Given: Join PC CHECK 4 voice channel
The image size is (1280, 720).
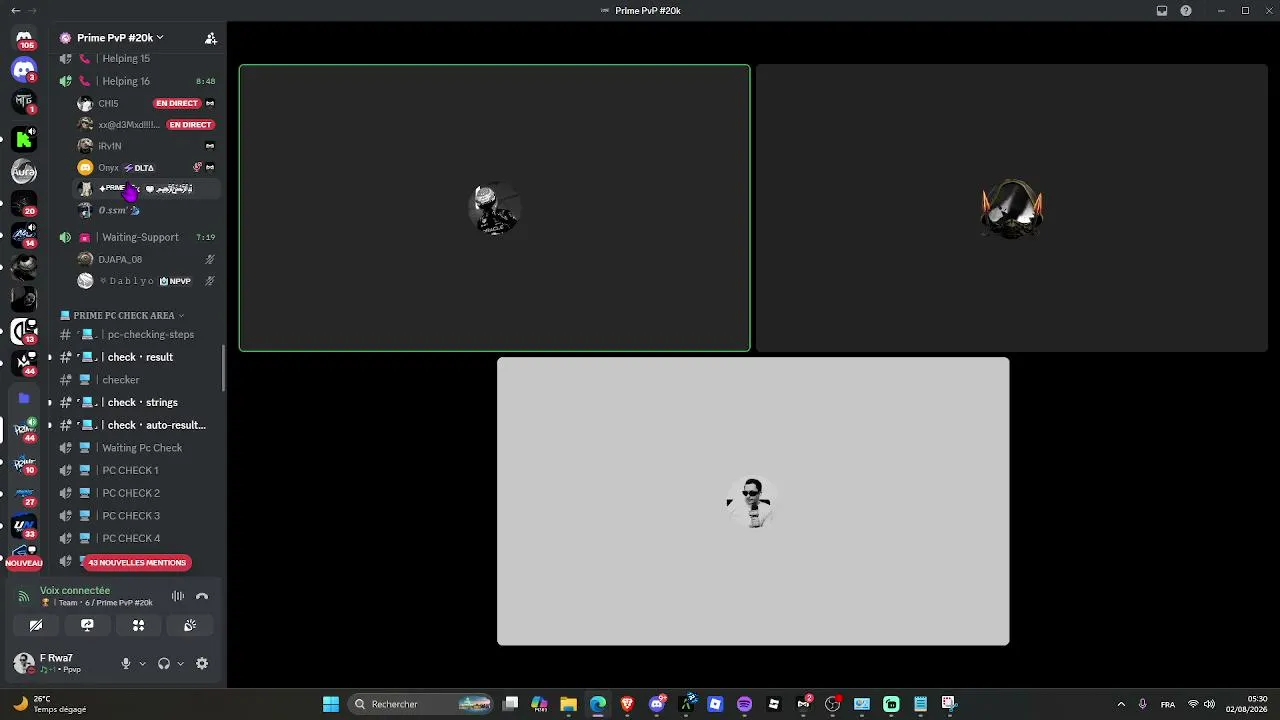Looking at the screenshot, I should click(x=138, y=538).
